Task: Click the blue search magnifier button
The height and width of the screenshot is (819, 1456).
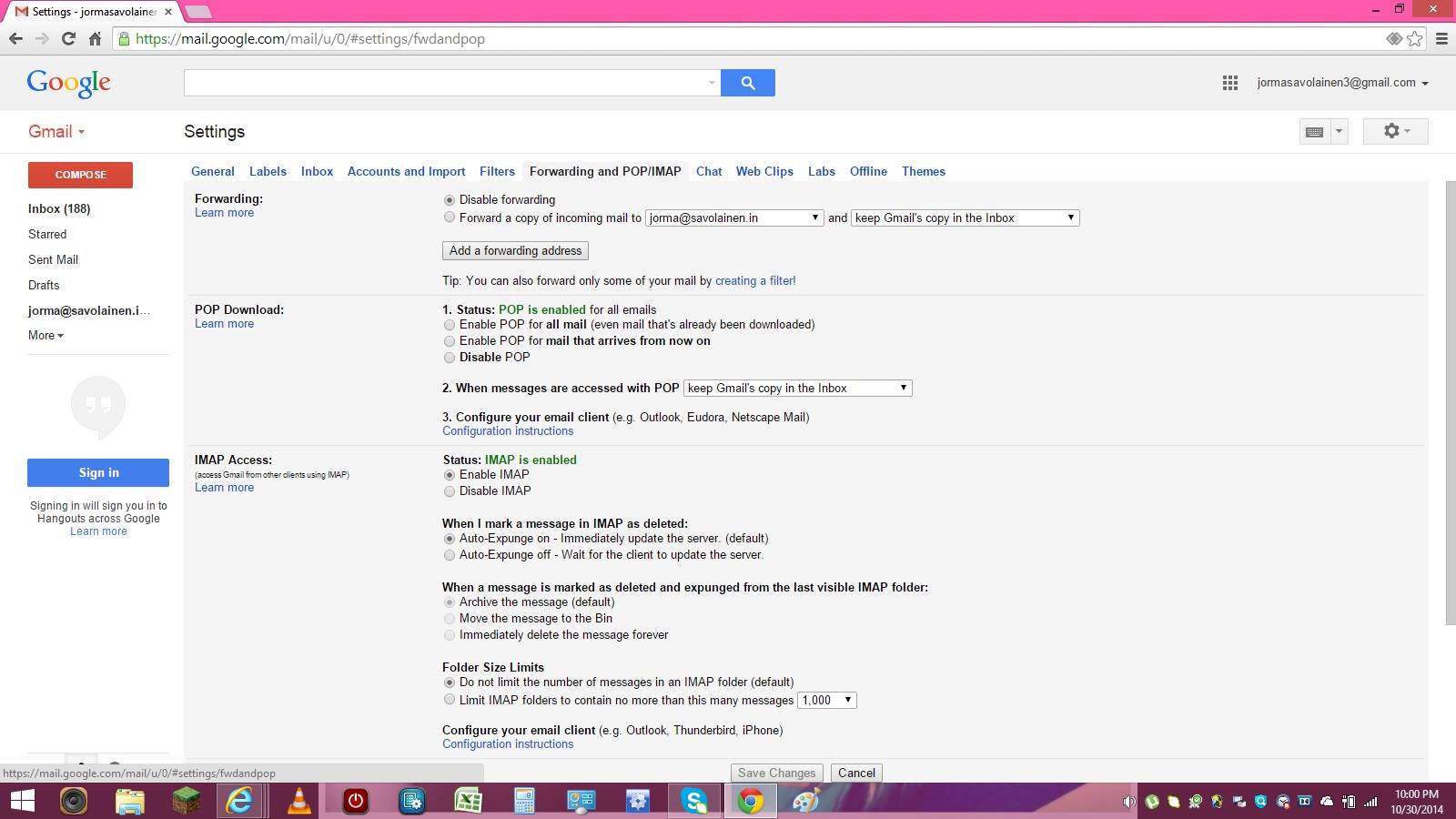Action: [747, 83]
